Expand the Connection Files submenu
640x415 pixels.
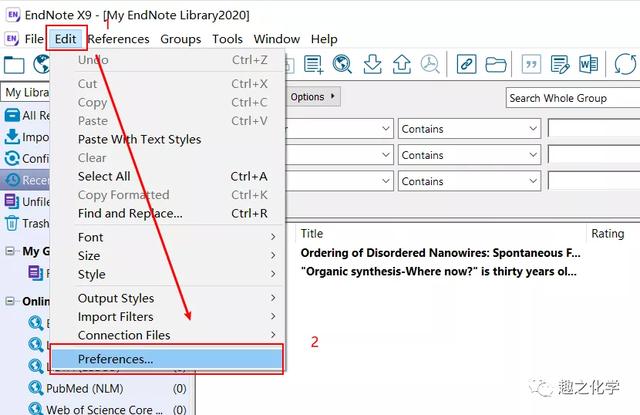[x=167, y=335]
